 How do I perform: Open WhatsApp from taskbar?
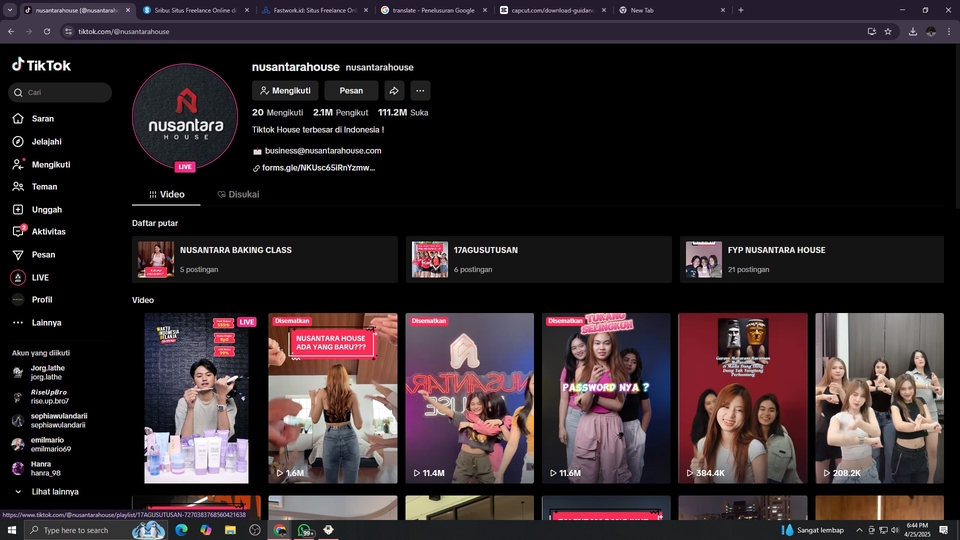point(304,530)
